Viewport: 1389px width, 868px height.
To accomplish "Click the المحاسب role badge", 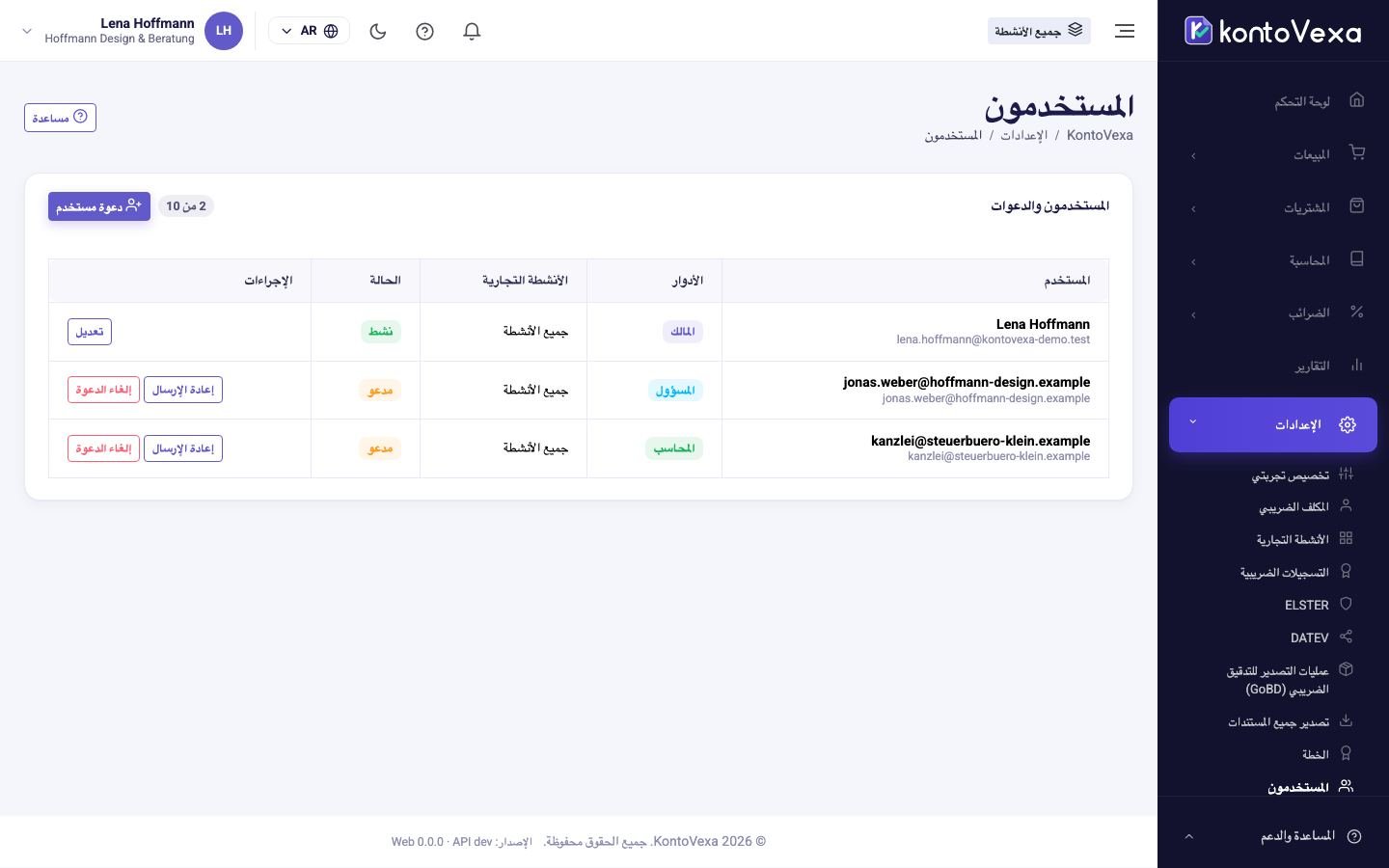I will (x=674, y=448).
